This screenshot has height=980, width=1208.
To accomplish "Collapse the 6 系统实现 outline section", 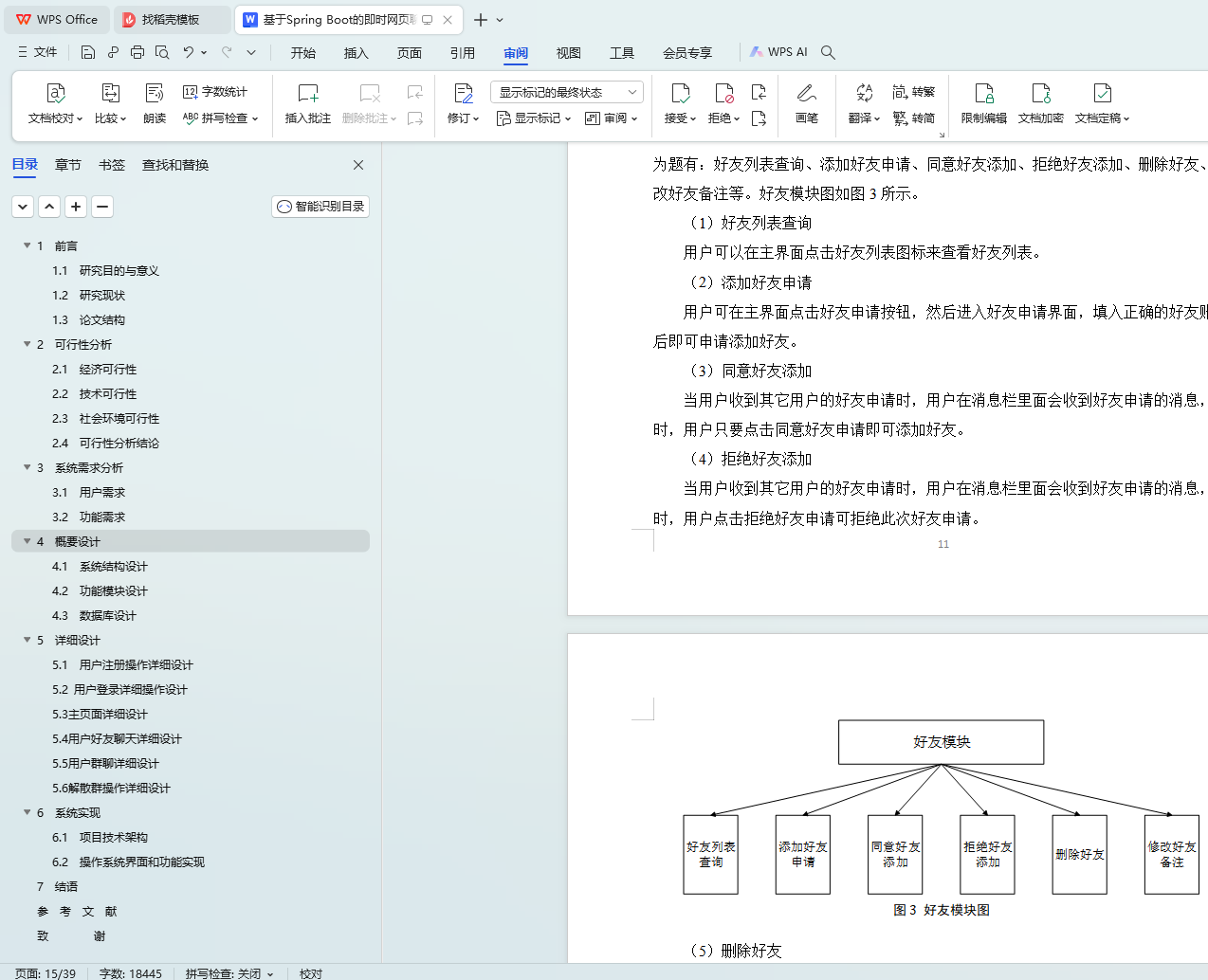I will (27, 812).
